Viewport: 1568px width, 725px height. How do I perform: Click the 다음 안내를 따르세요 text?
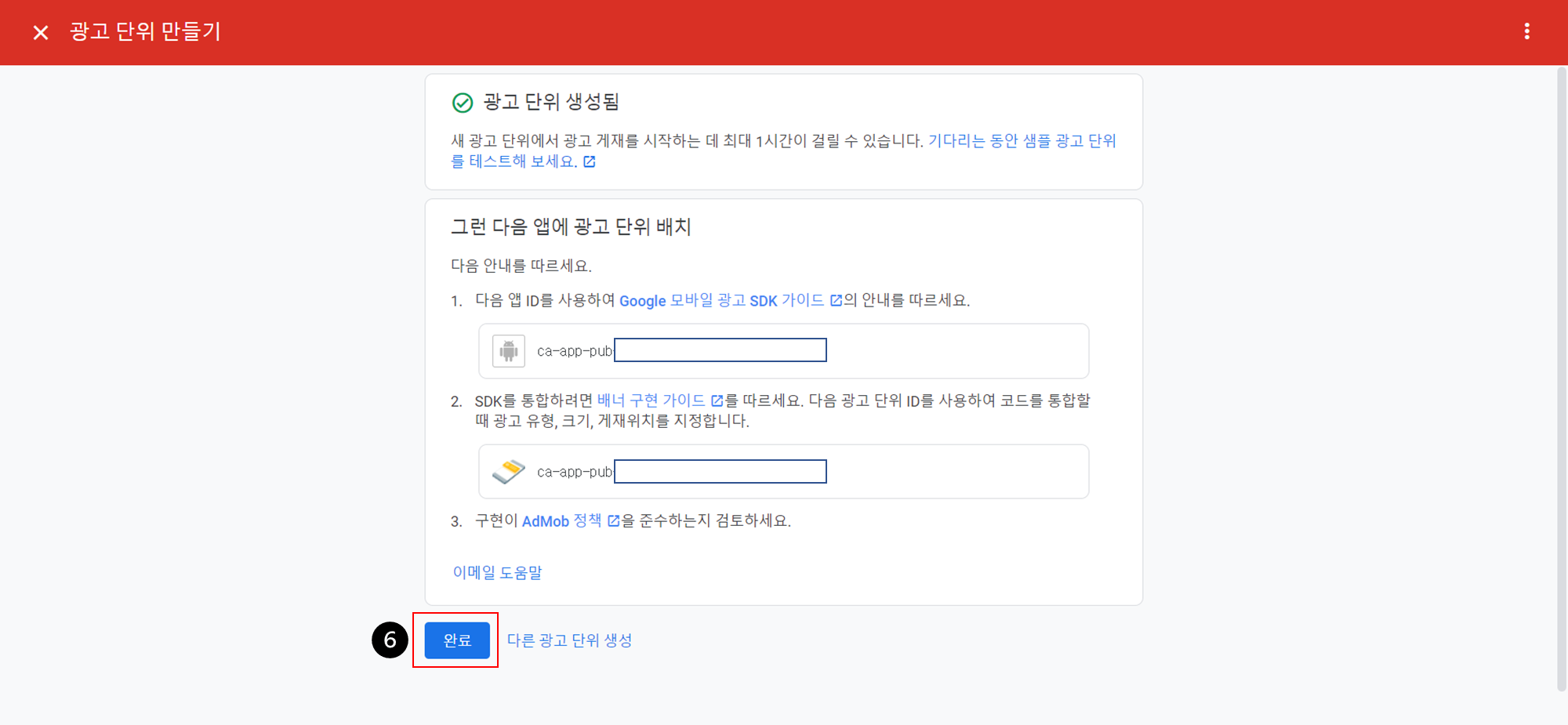521,266
